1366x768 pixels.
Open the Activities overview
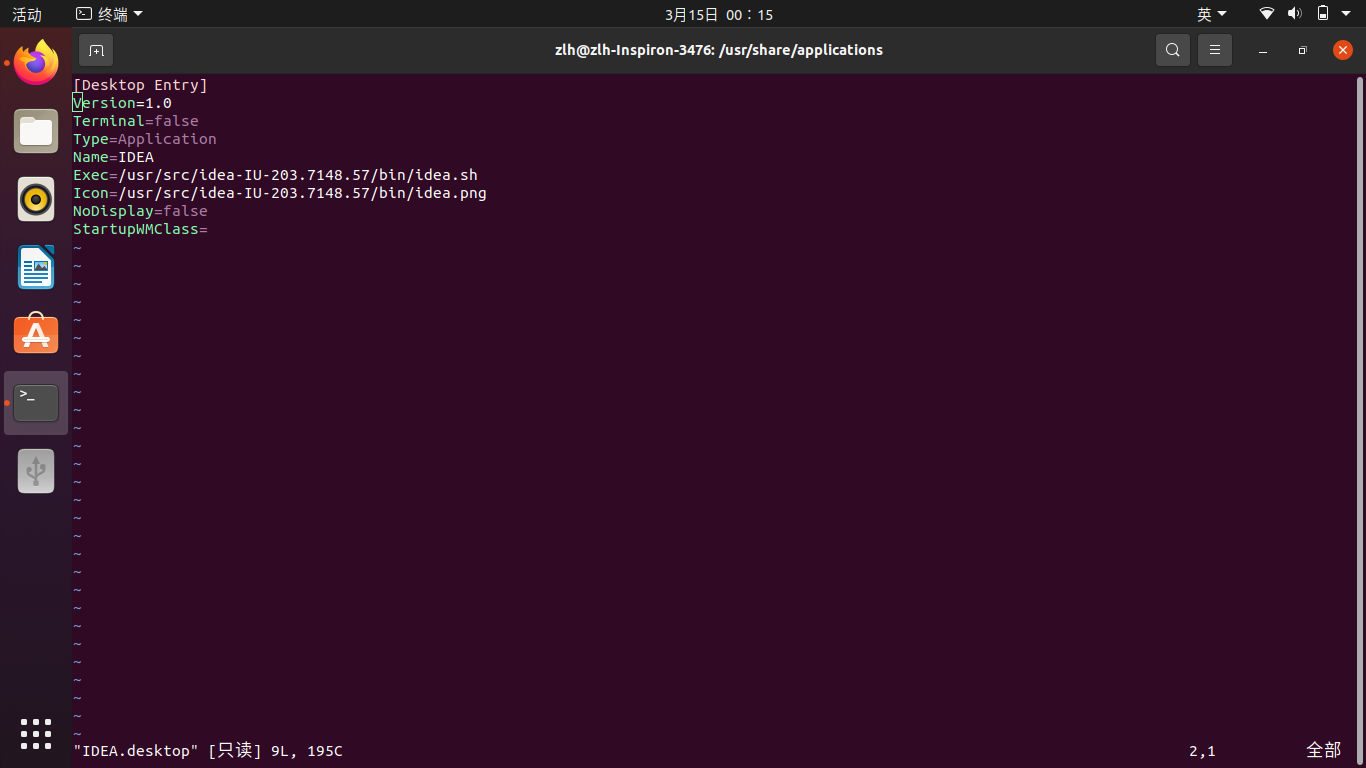[27, 14]
